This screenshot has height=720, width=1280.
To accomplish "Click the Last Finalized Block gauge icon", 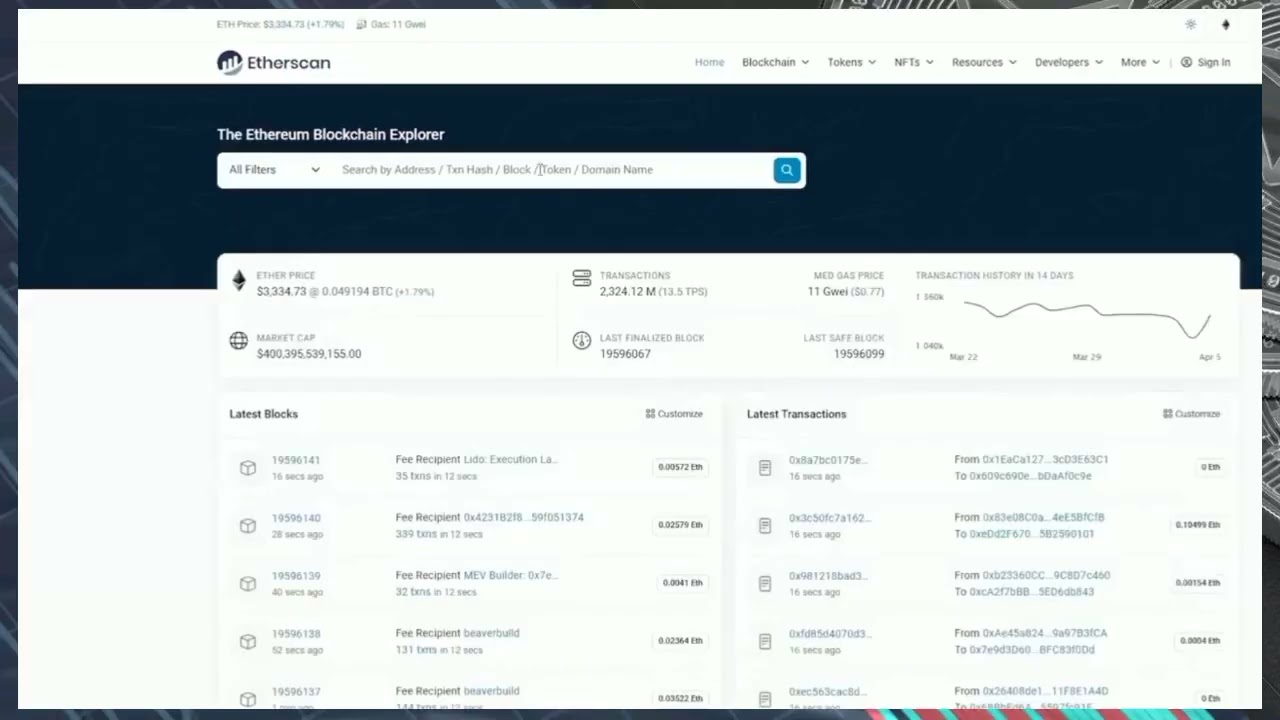I will [x=581, y=341].
